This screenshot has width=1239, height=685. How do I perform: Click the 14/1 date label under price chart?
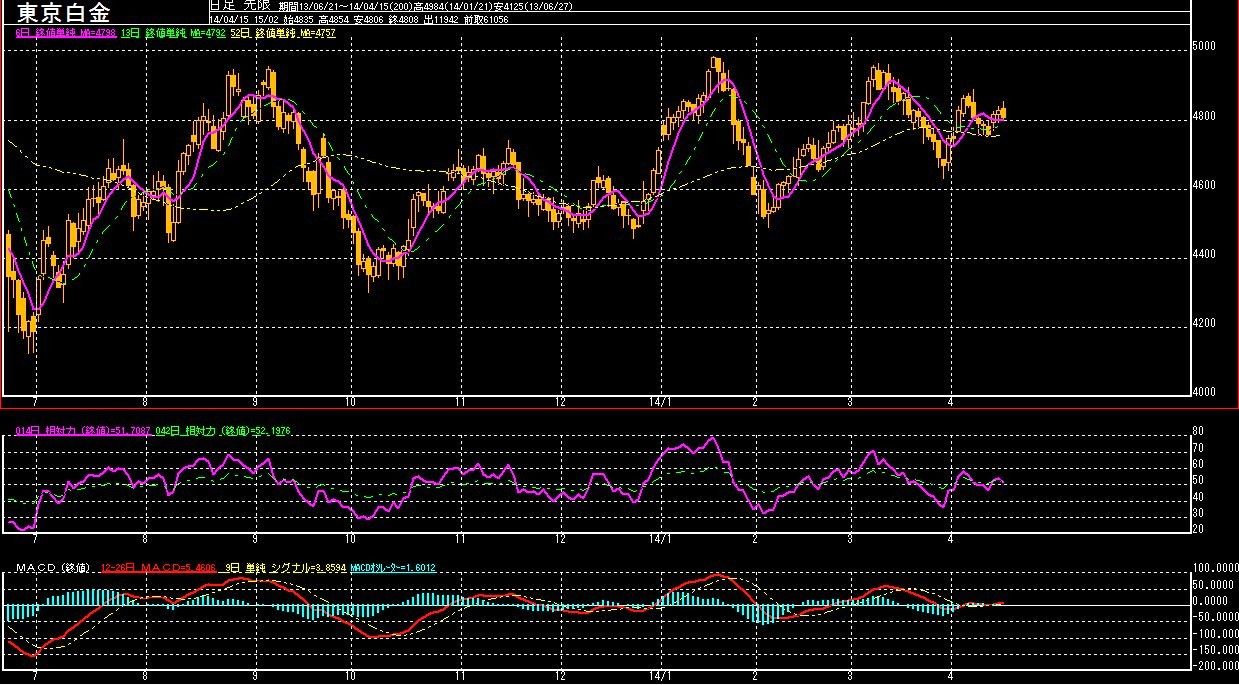[659, 402]
